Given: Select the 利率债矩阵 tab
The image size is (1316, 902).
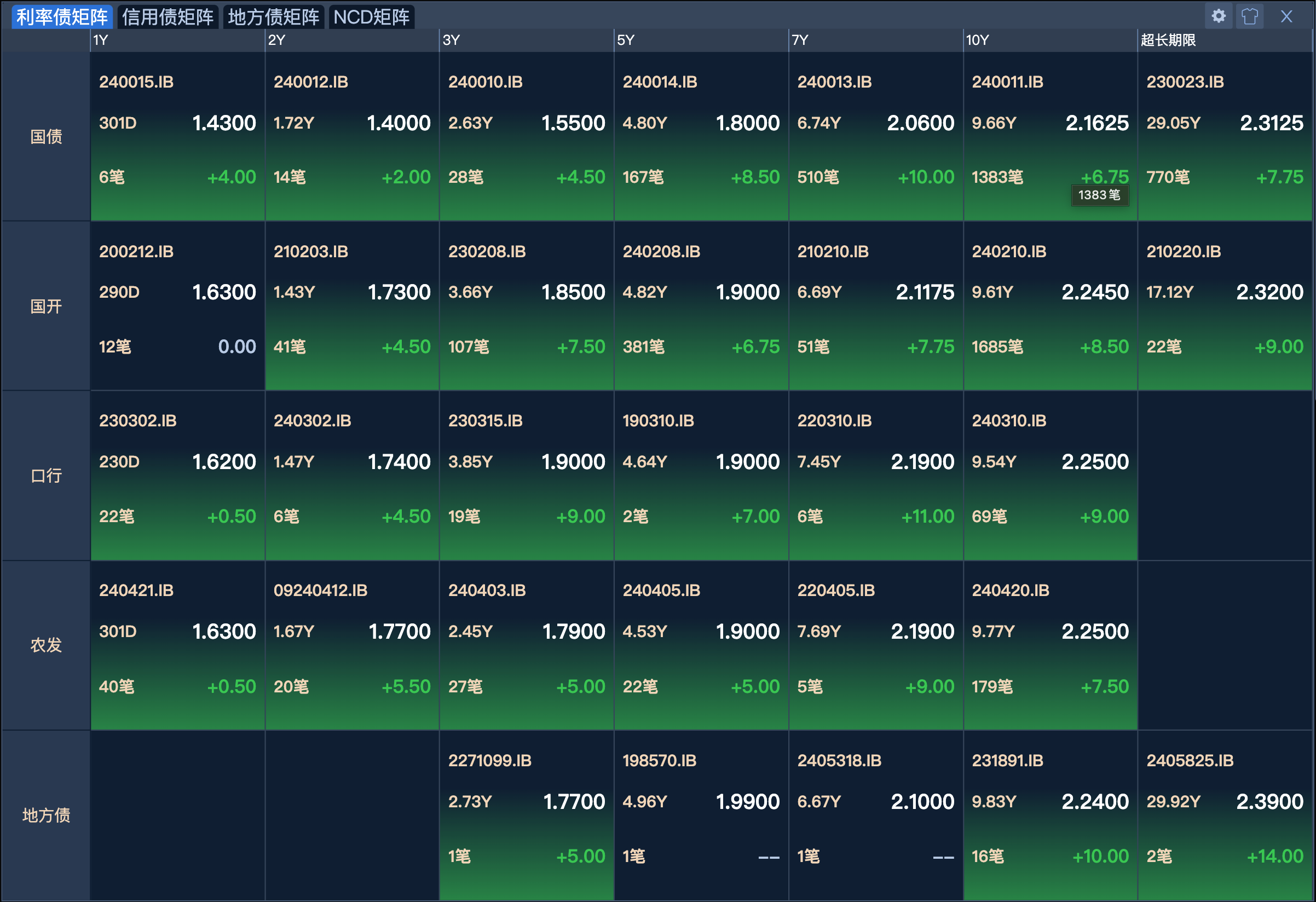Looking at the screenshot, I should [62, 17].
